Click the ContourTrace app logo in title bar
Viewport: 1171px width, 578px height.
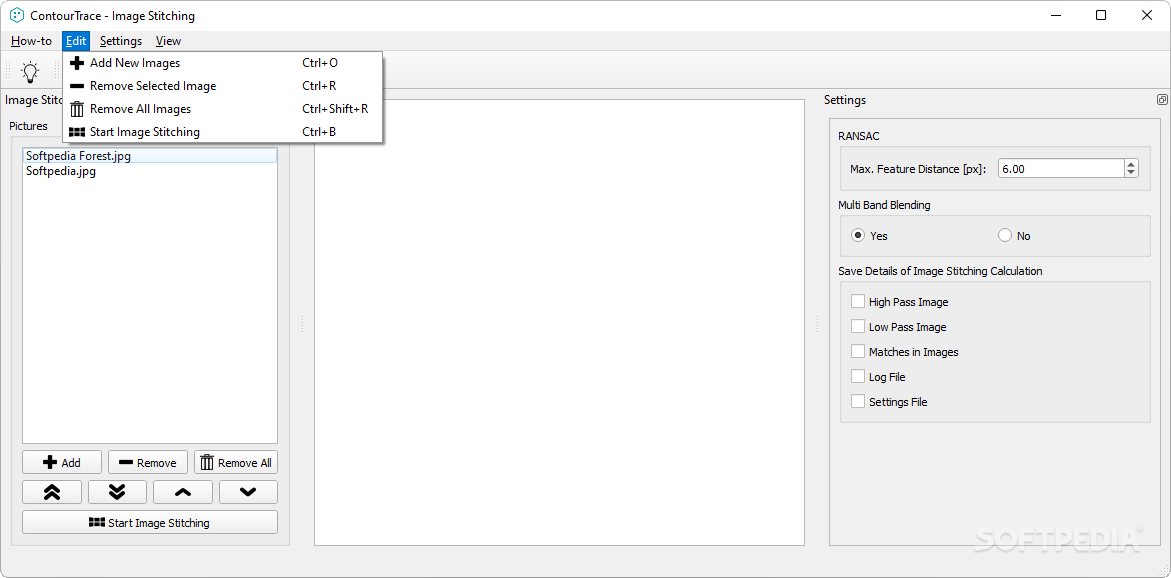(17, 15)
